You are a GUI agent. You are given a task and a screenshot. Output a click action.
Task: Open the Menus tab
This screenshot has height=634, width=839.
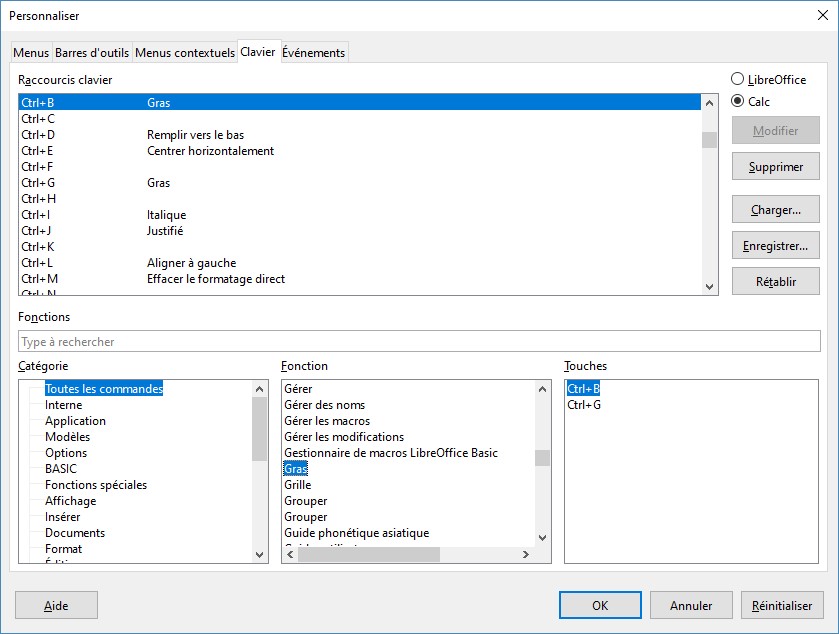click(31, 53)
